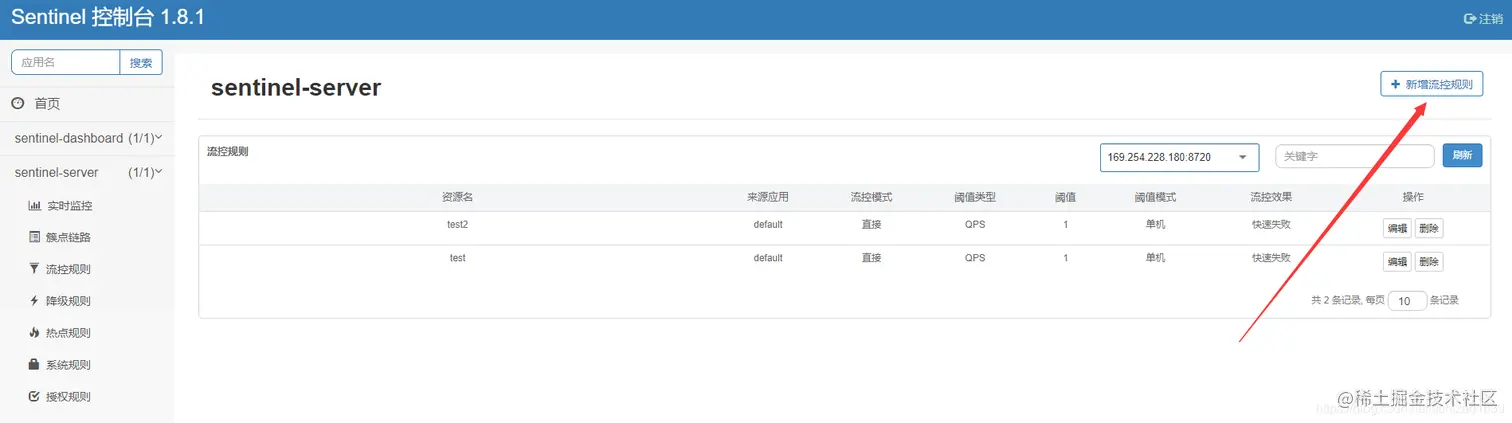Click the 阈值类型 column header
This screenshot has height=423, width=1512.
pyautogui.click(x=975, y=197)
